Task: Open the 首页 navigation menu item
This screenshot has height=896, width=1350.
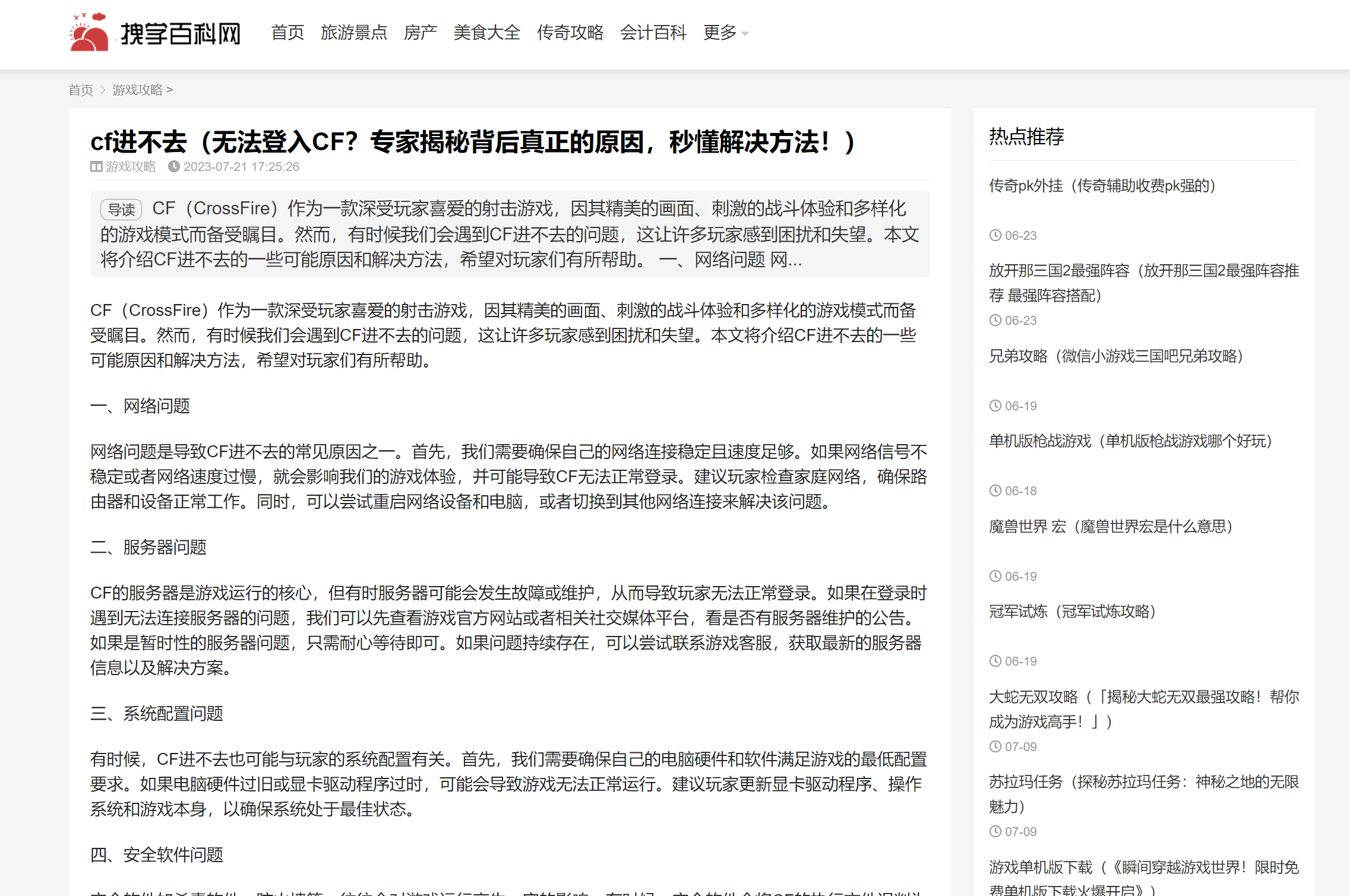Action: (x=287, y=33)
